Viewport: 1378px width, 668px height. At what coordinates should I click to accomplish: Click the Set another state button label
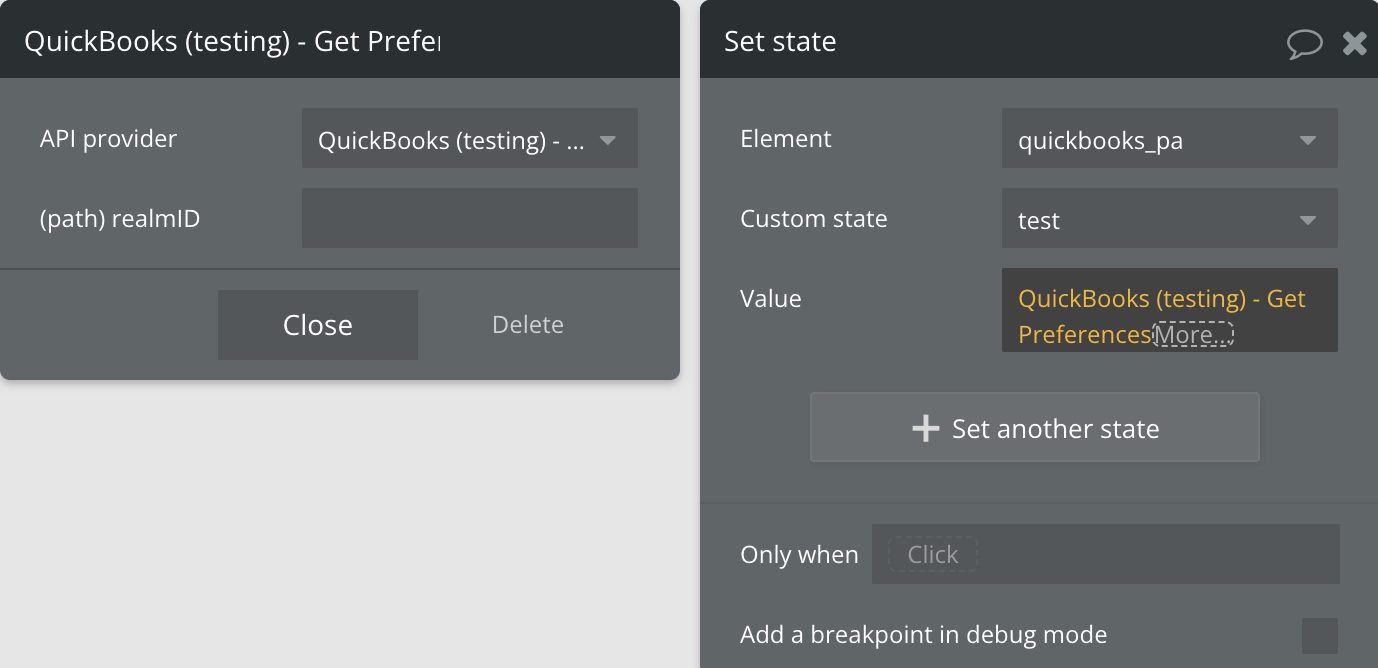point(1055,429)
